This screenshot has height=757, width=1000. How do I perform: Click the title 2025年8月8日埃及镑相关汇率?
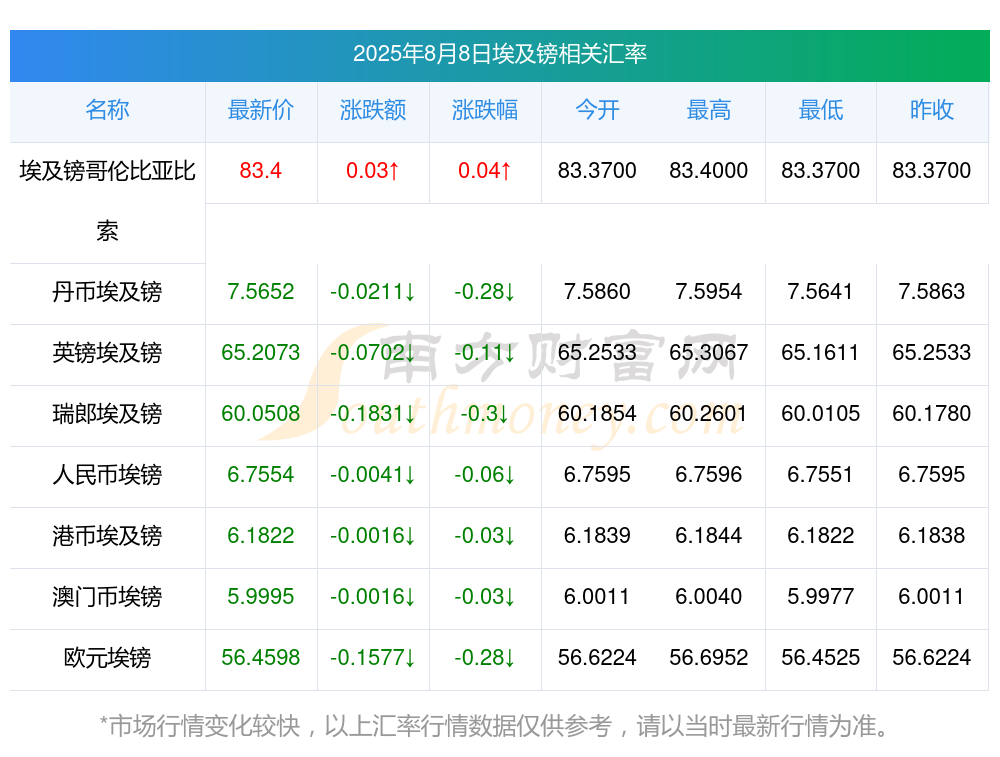pos(499,54)
